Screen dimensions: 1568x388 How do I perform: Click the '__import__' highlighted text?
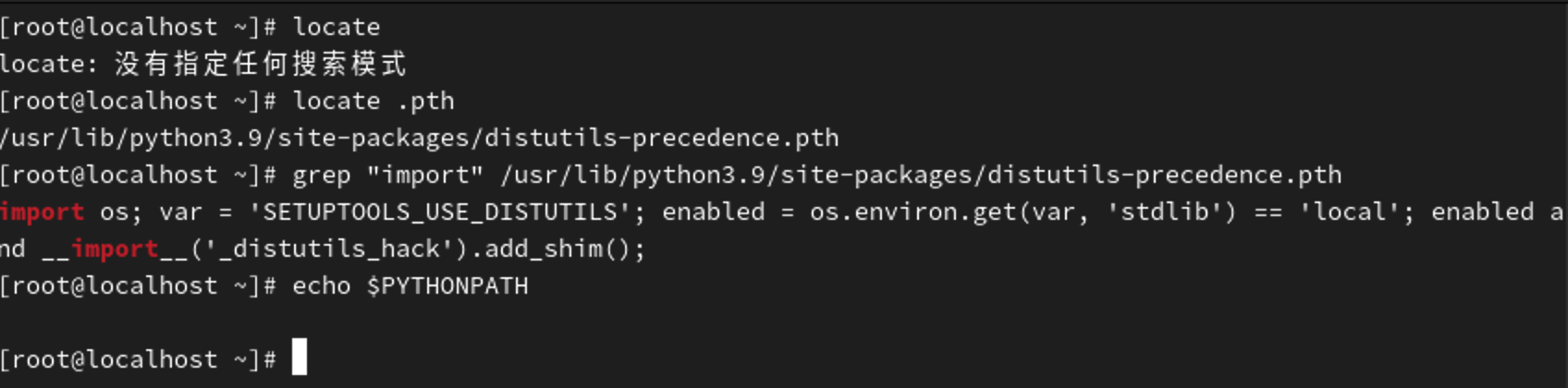[x=115, y=249]
